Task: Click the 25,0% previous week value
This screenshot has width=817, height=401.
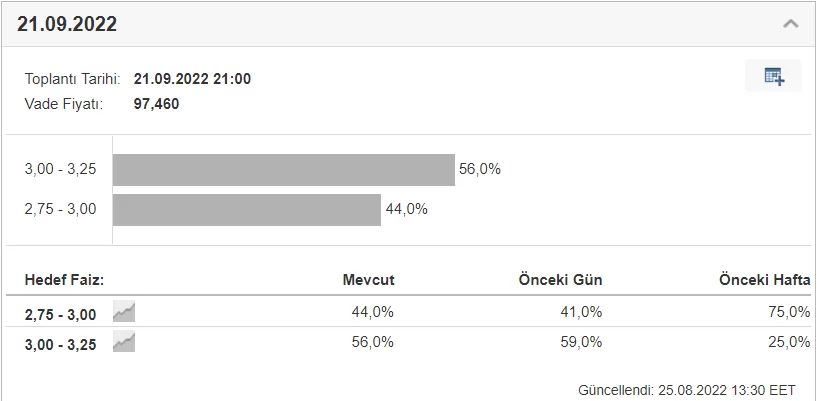Action: pos(789,342)
